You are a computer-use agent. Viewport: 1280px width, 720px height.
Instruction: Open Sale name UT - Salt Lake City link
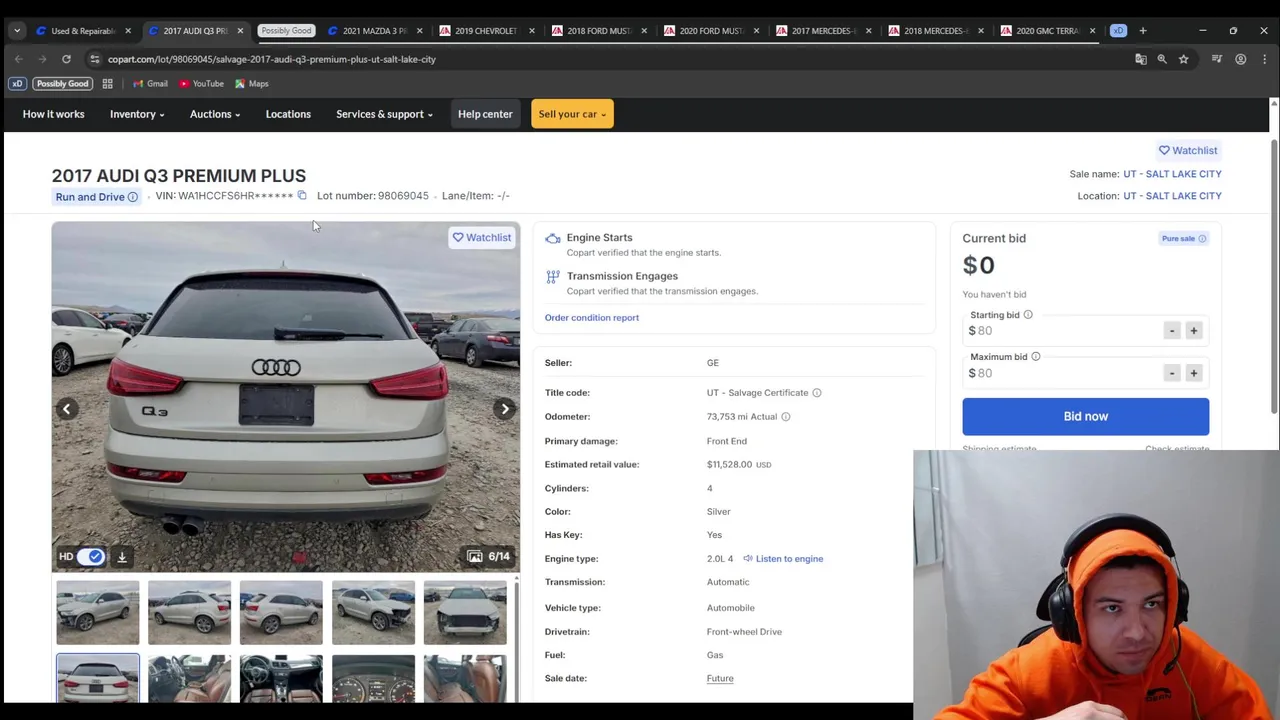tap(1172, 174)
